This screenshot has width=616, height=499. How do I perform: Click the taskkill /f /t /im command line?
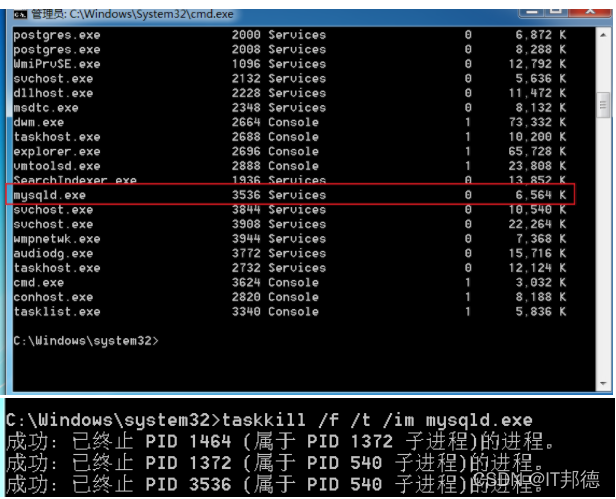click(269, 420)
